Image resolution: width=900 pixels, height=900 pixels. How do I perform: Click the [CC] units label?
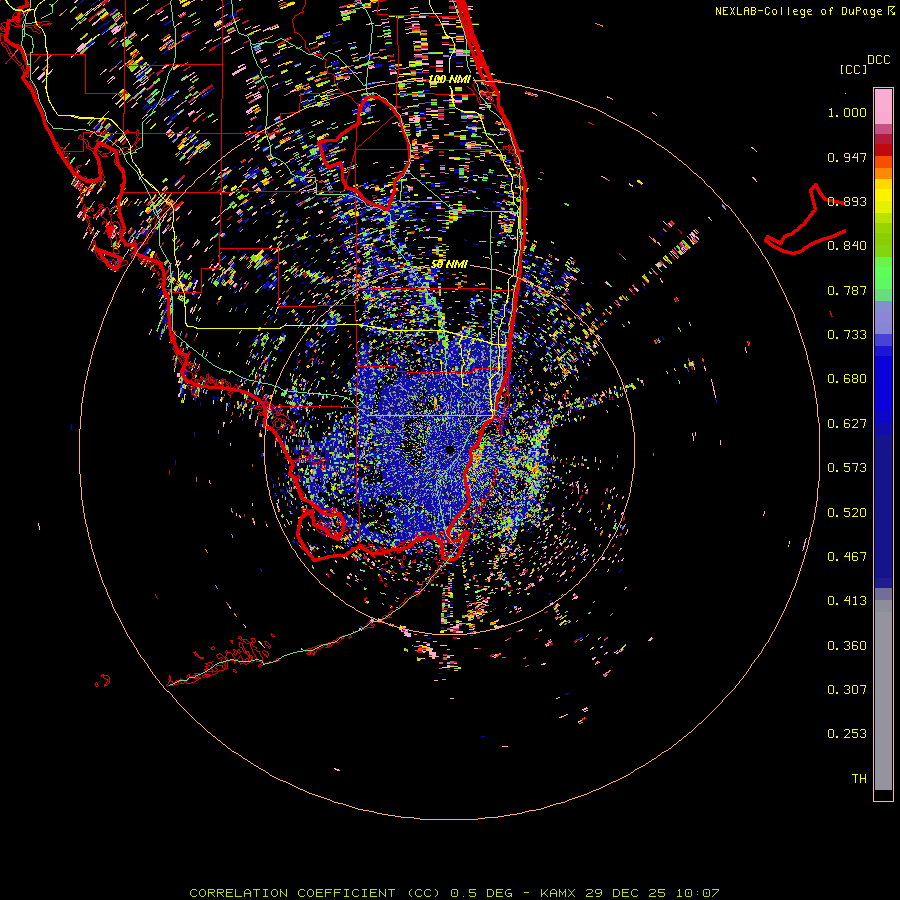point(853,69)
